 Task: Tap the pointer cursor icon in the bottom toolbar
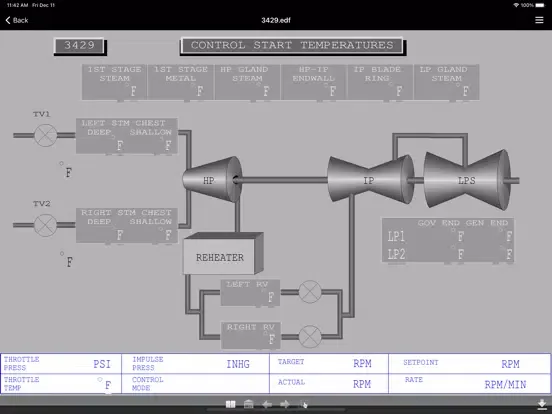pyautogui.click(x=304, y=404)
